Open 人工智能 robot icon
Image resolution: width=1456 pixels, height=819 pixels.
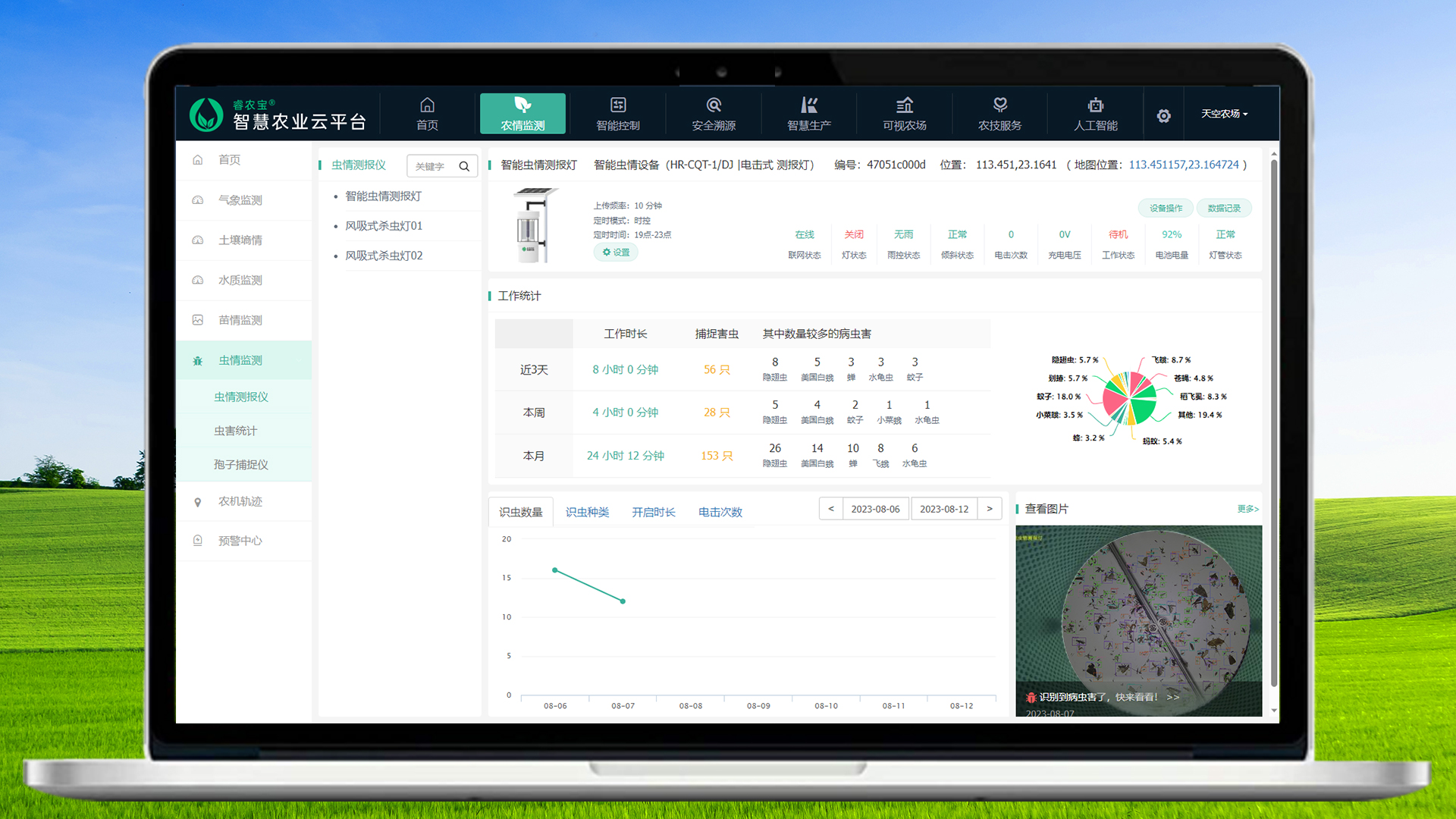point(1096,105)
